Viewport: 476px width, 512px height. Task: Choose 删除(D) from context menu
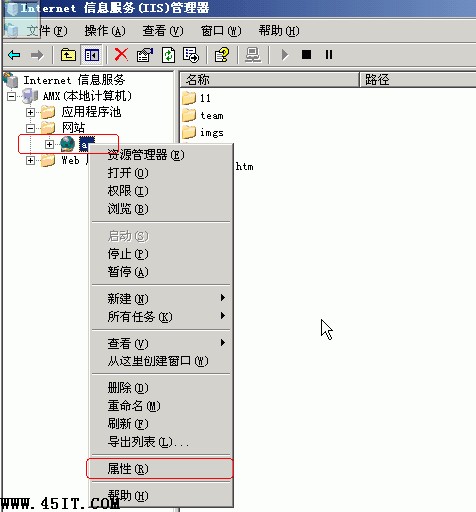point(161,388)
